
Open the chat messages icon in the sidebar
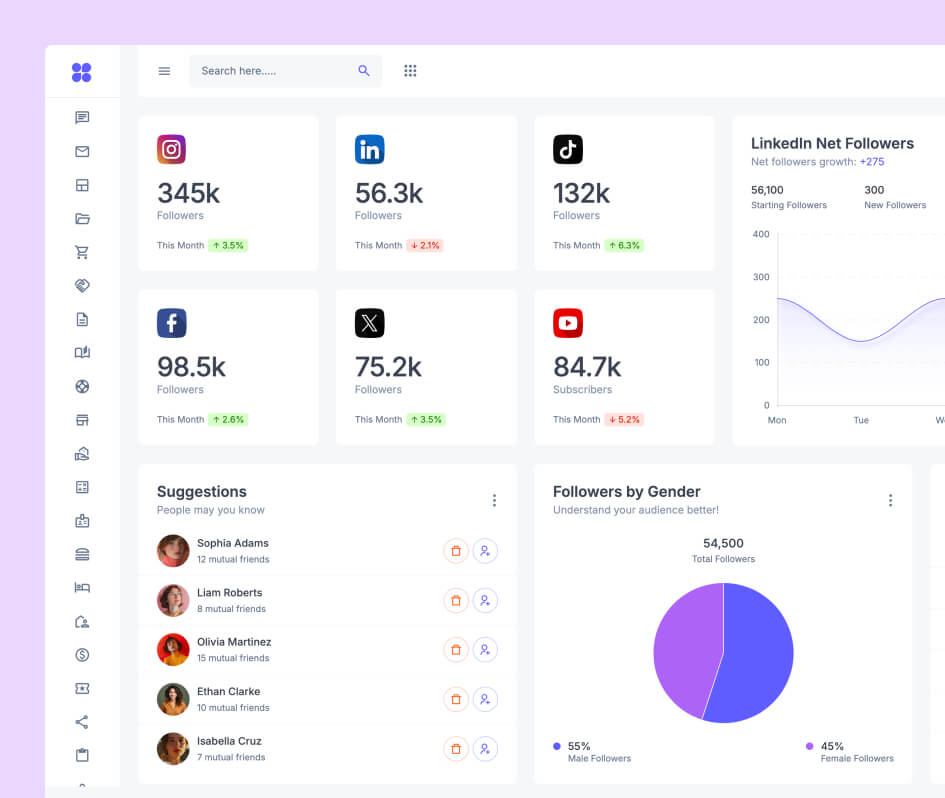(82, 117)
